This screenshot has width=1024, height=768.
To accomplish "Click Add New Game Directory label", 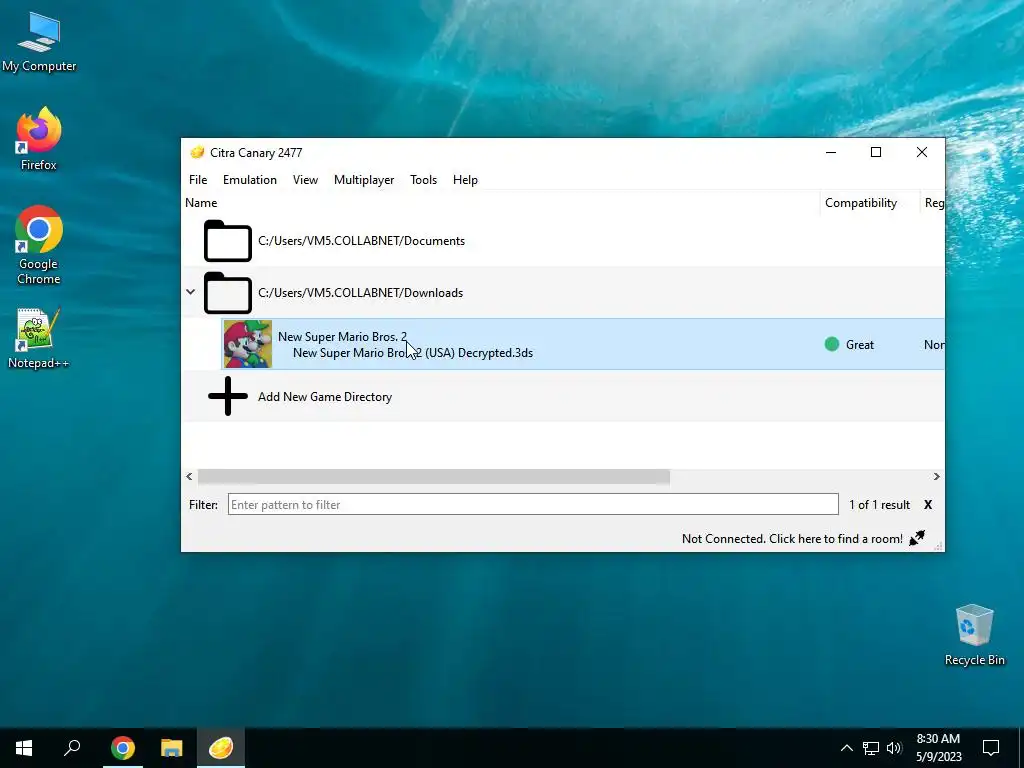I will tap(325, 396).
